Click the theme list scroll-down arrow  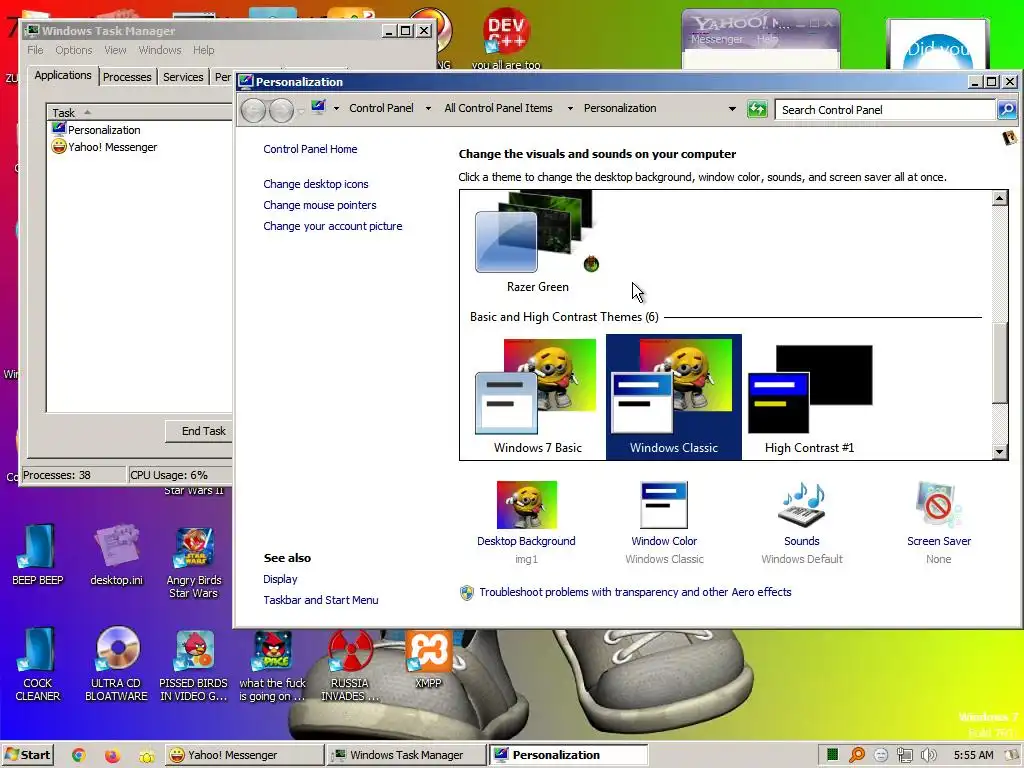[999, 451]
